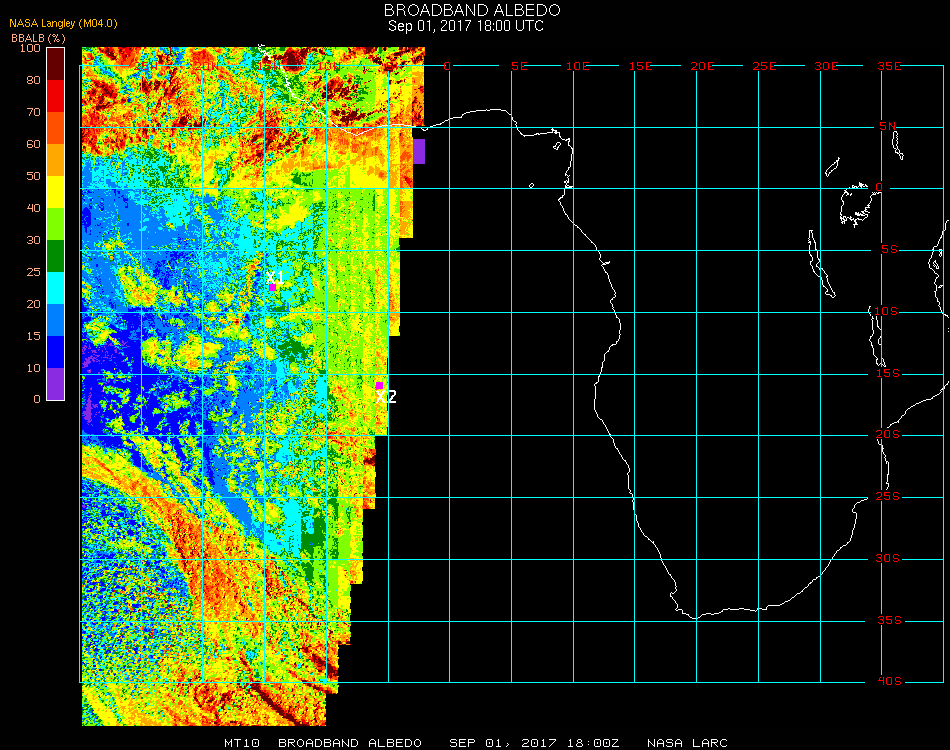Click the 10E longitude label
Viewport: 950px width, 750px height.
[577, 66]
